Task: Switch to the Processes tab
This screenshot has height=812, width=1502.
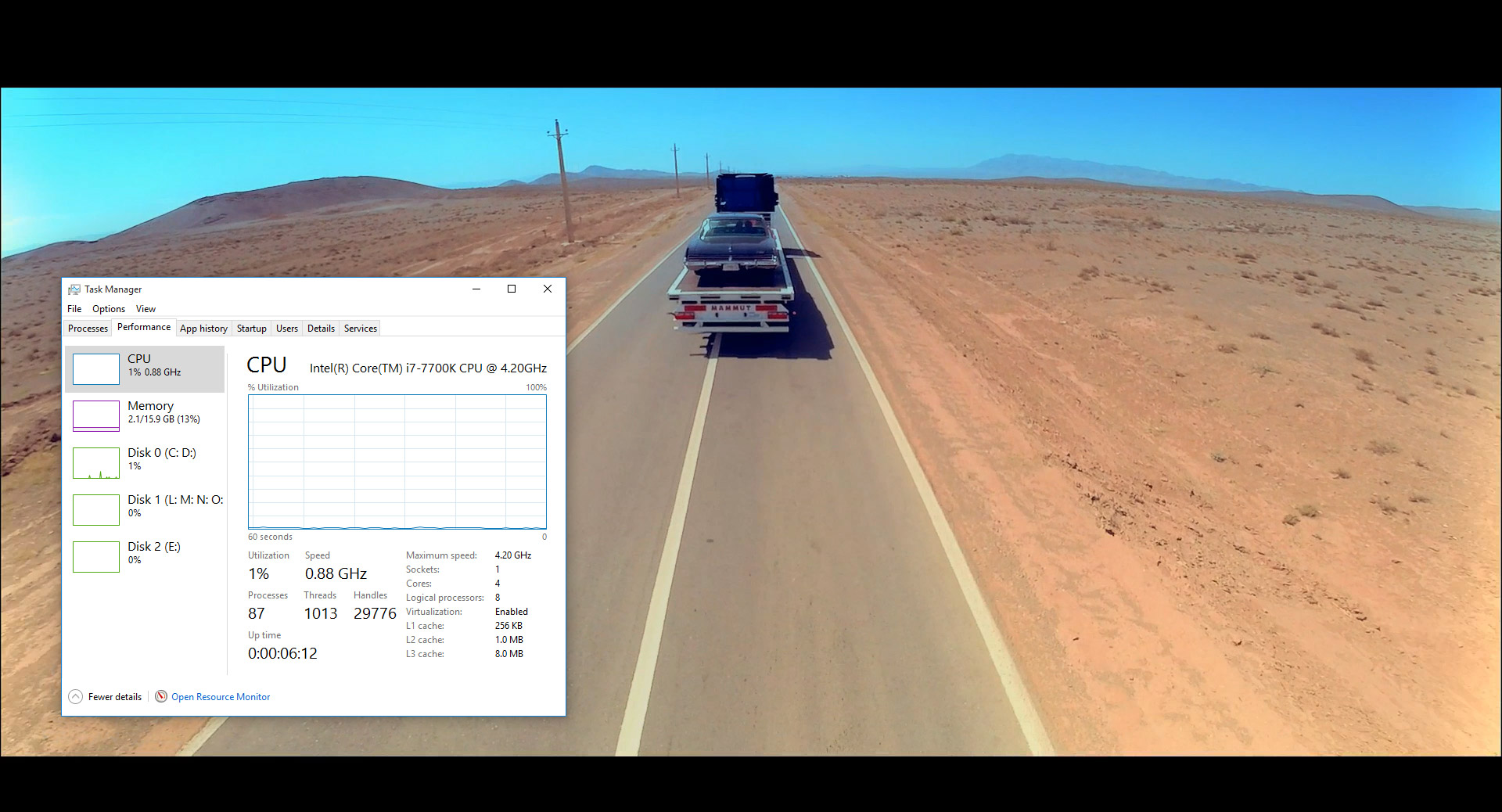Action: pos(88,329)
